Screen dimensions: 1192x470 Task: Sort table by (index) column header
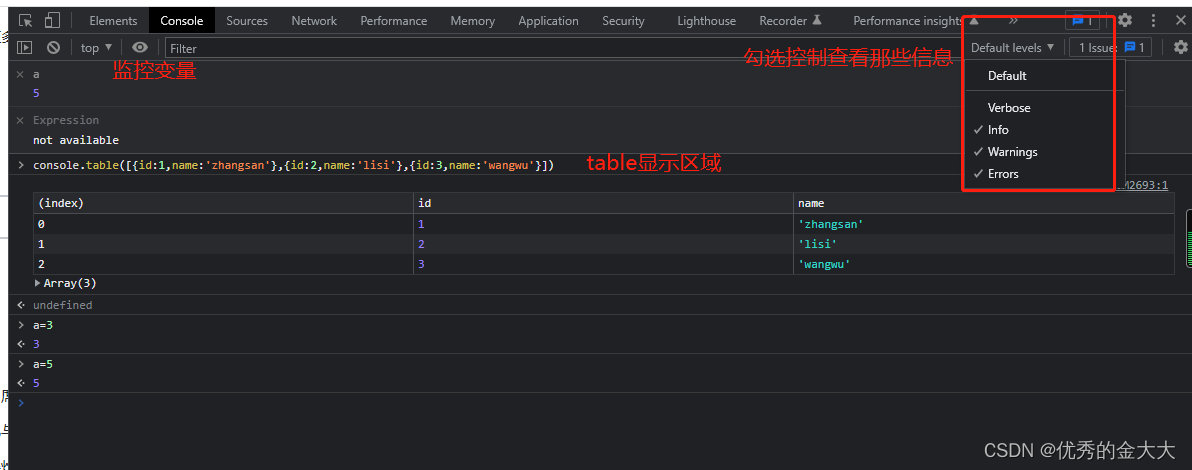pos(224,203)
